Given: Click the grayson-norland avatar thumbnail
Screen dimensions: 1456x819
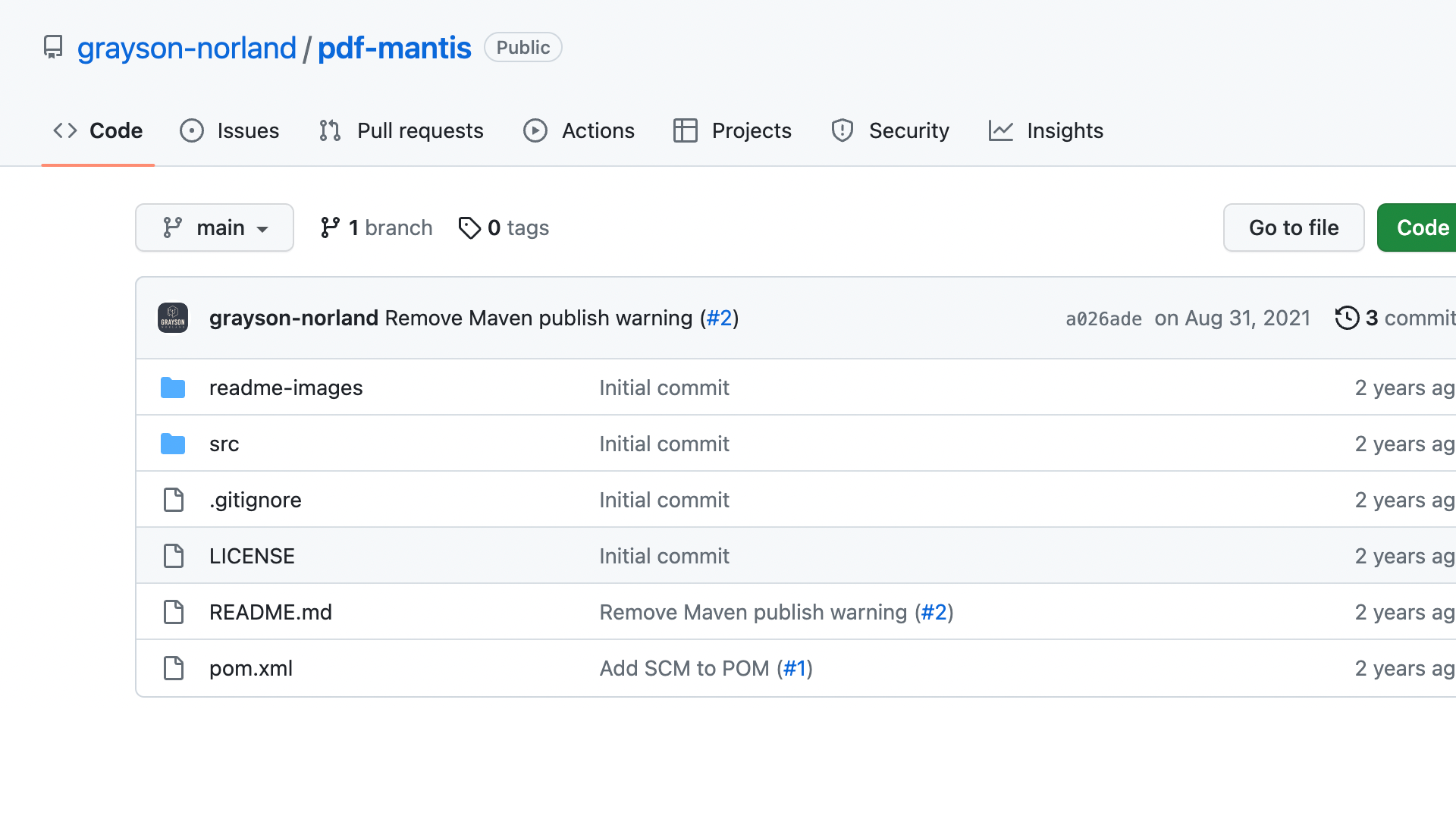Looking at the screenshot, I should 173,318.
